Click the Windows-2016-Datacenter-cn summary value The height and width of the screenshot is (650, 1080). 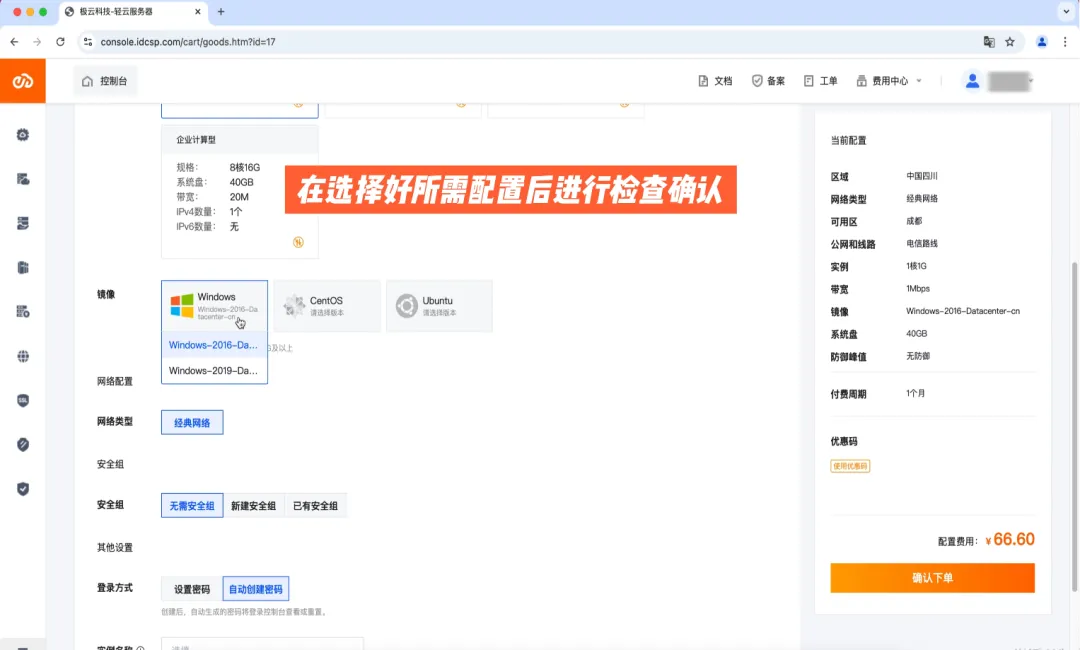[x=963, y=311]
